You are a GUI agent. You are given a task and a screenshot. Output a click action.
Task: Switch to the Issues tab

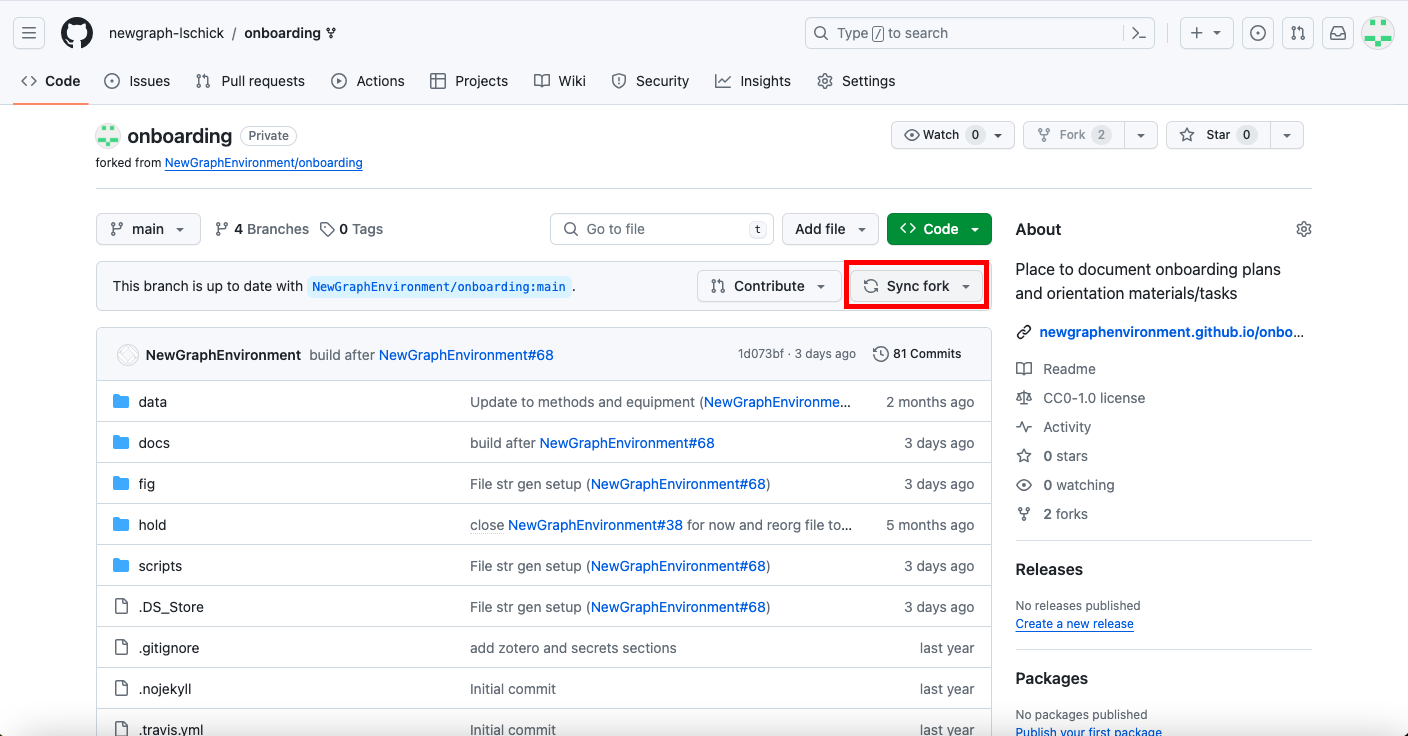click(137, 81)
